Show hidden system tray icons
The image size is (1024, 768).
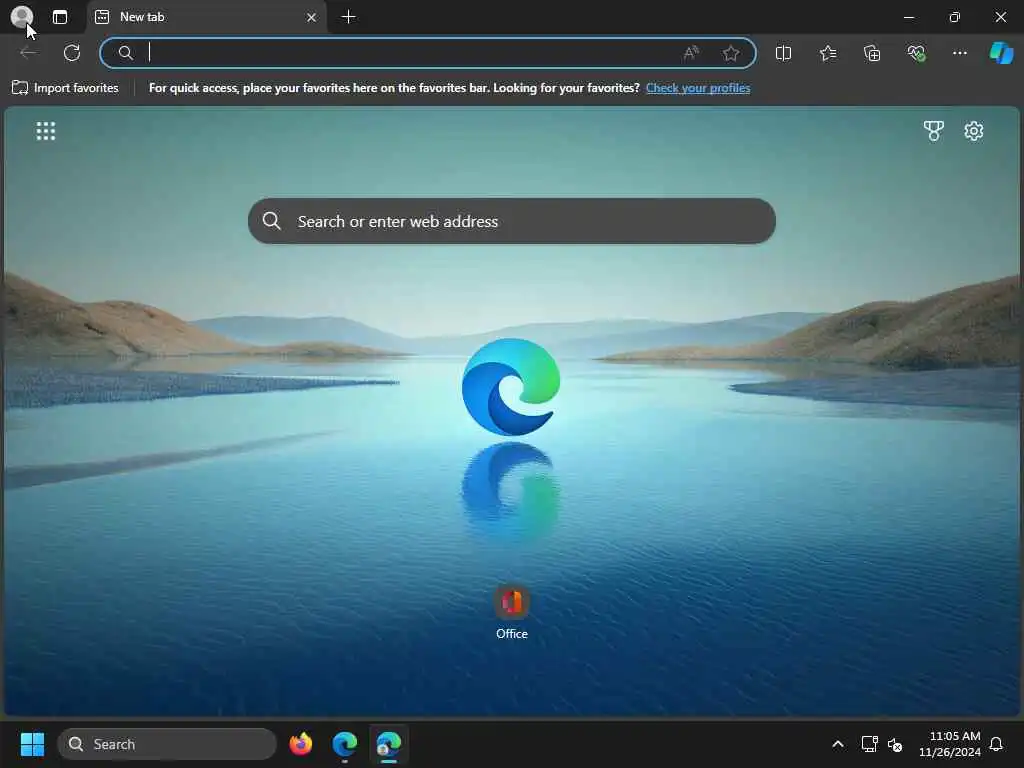pyautogui.click(x=837, y=744)
